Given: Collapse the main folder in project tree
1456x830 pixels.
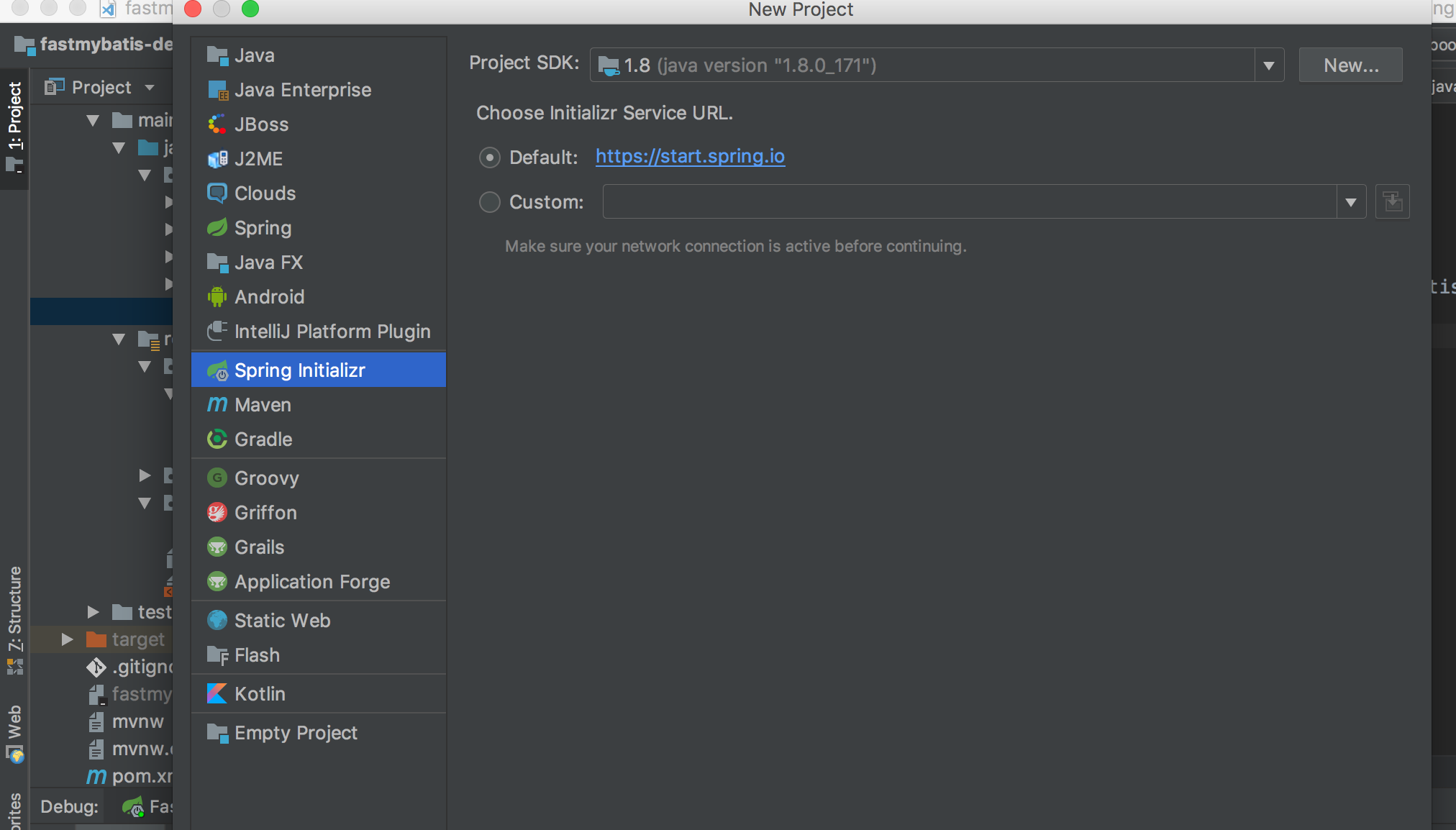Looking at the screenshot, I should click(x=93, y=120).
